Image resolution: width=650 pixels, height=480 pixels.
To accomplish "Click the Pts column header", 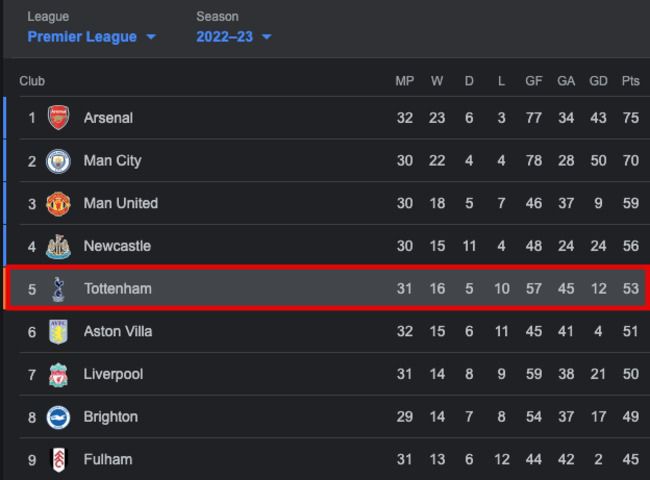I will tap(630, 81).
